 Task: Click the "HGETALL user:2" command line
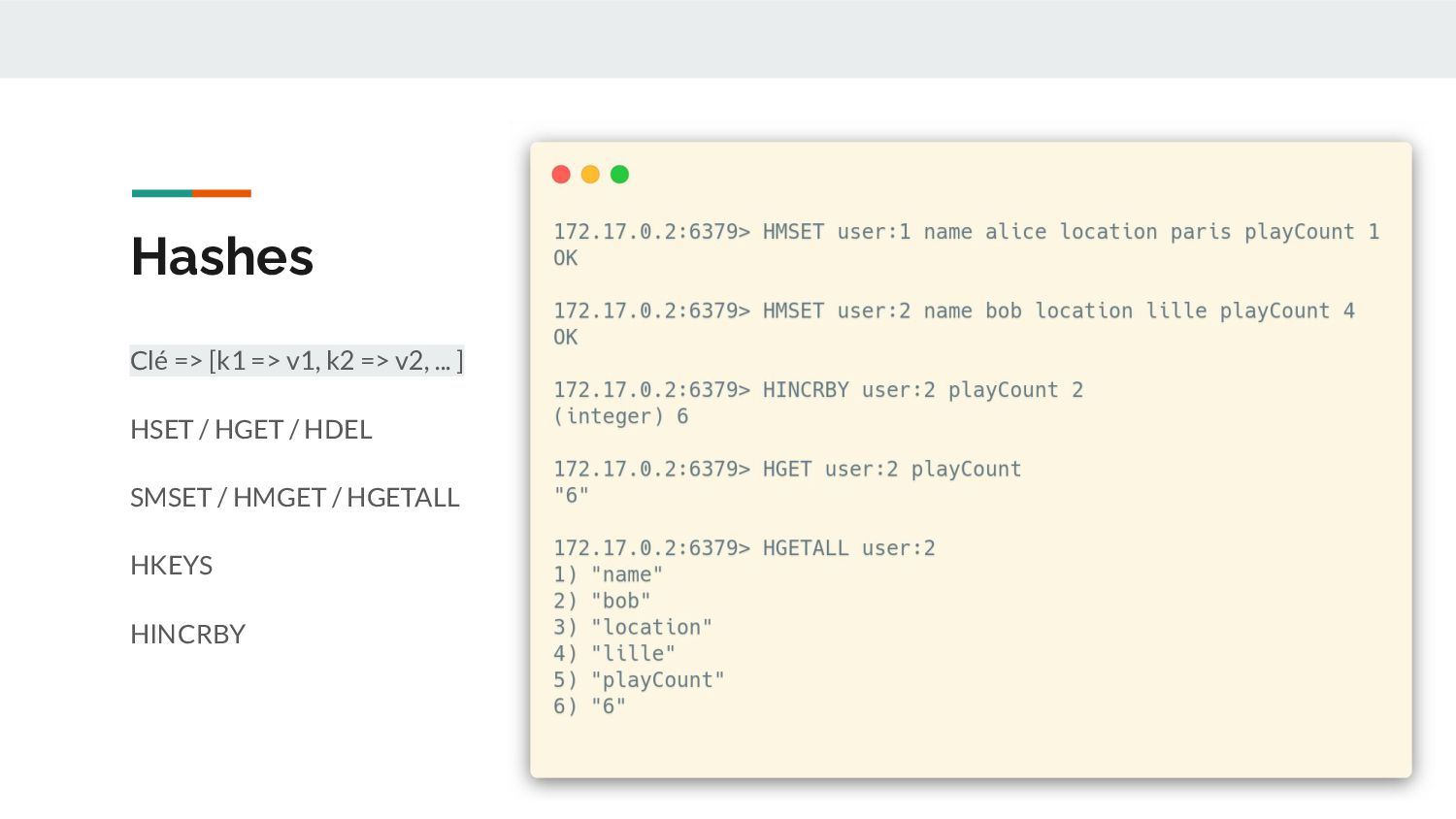[744, 548]
